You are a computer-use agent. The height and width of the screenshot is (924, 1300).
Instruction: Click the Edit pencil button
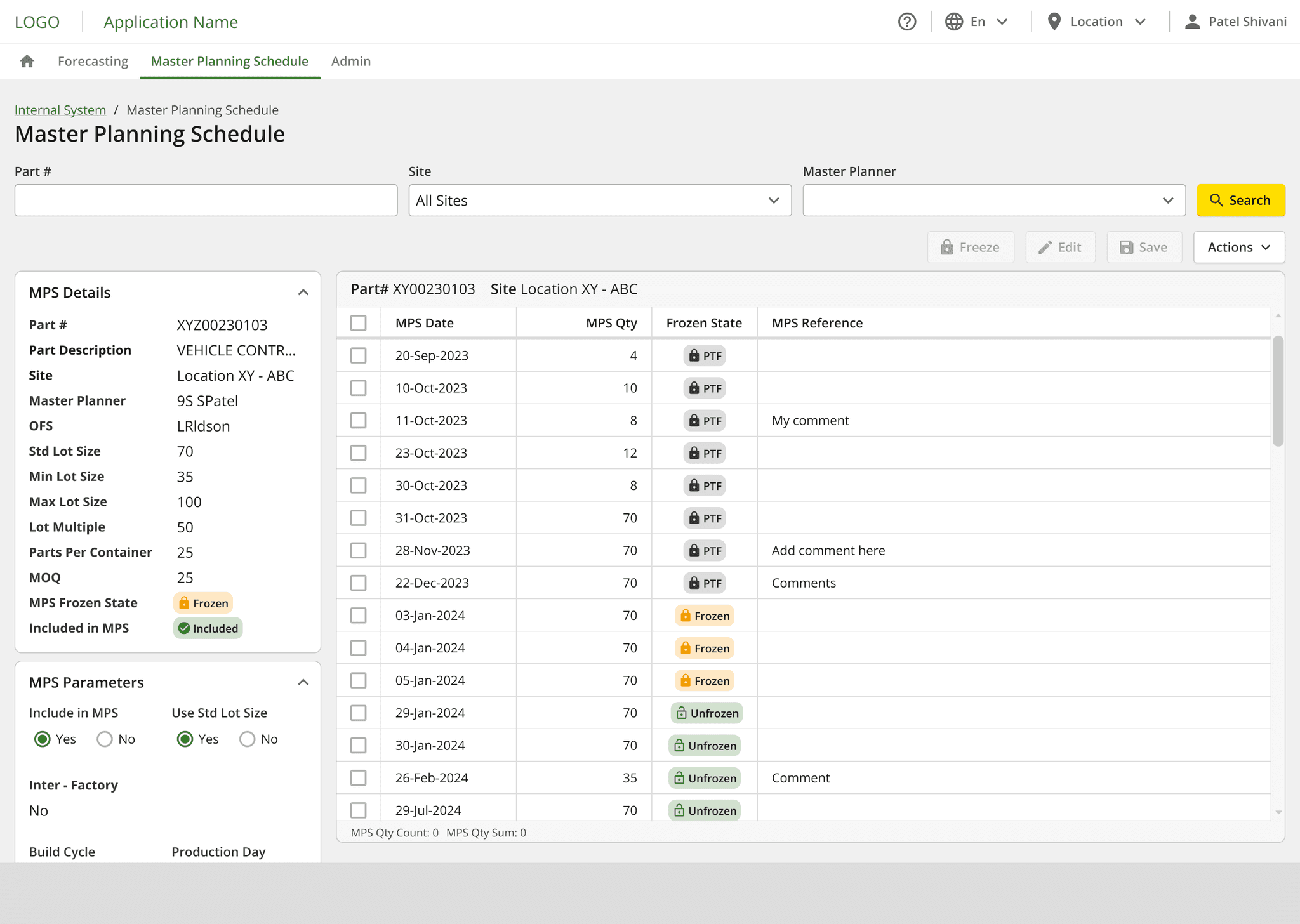pos(1060,247)
